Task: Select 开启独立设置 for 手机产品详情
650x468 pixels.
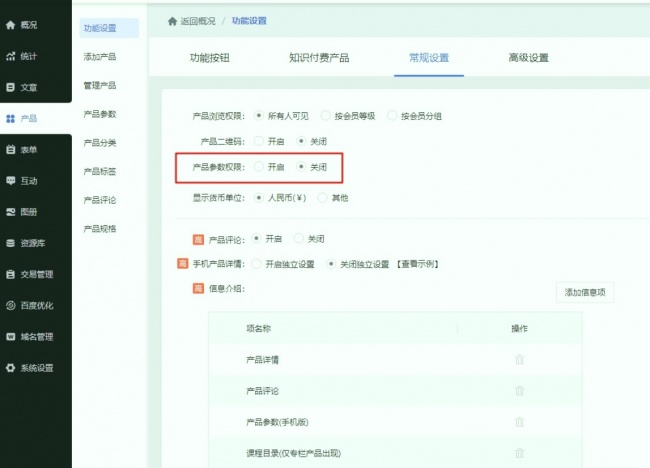Action: coord(256,264)
